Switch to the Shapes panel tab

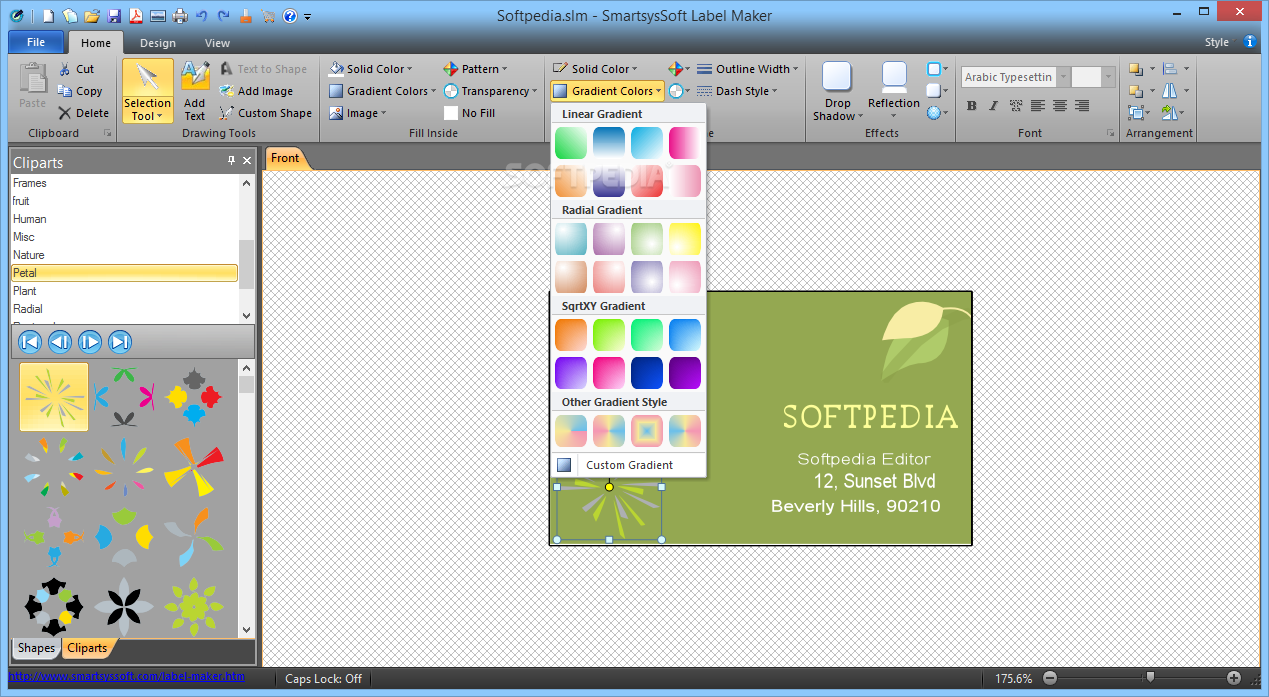(36, 648)
